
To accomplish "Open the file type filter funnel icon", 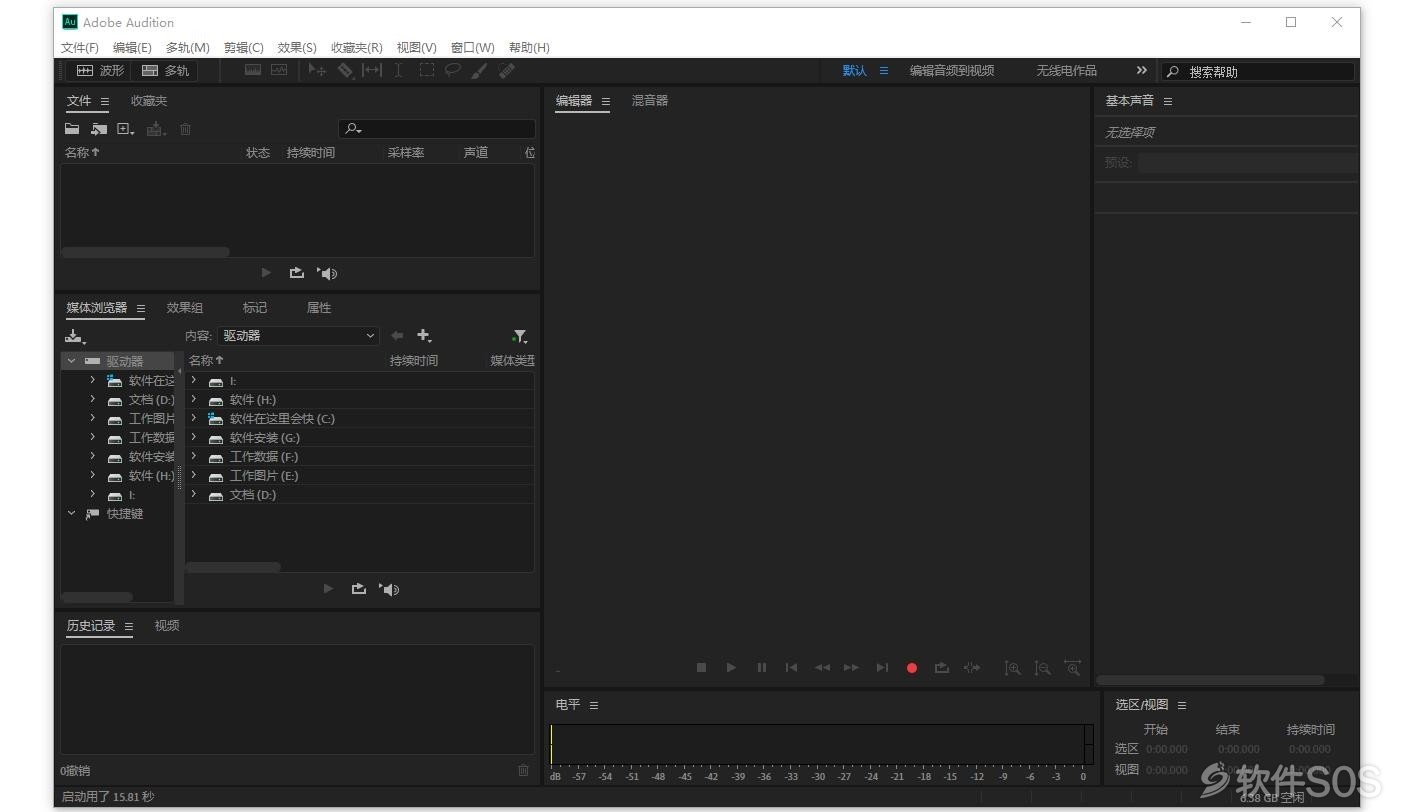I will point(519,336).
